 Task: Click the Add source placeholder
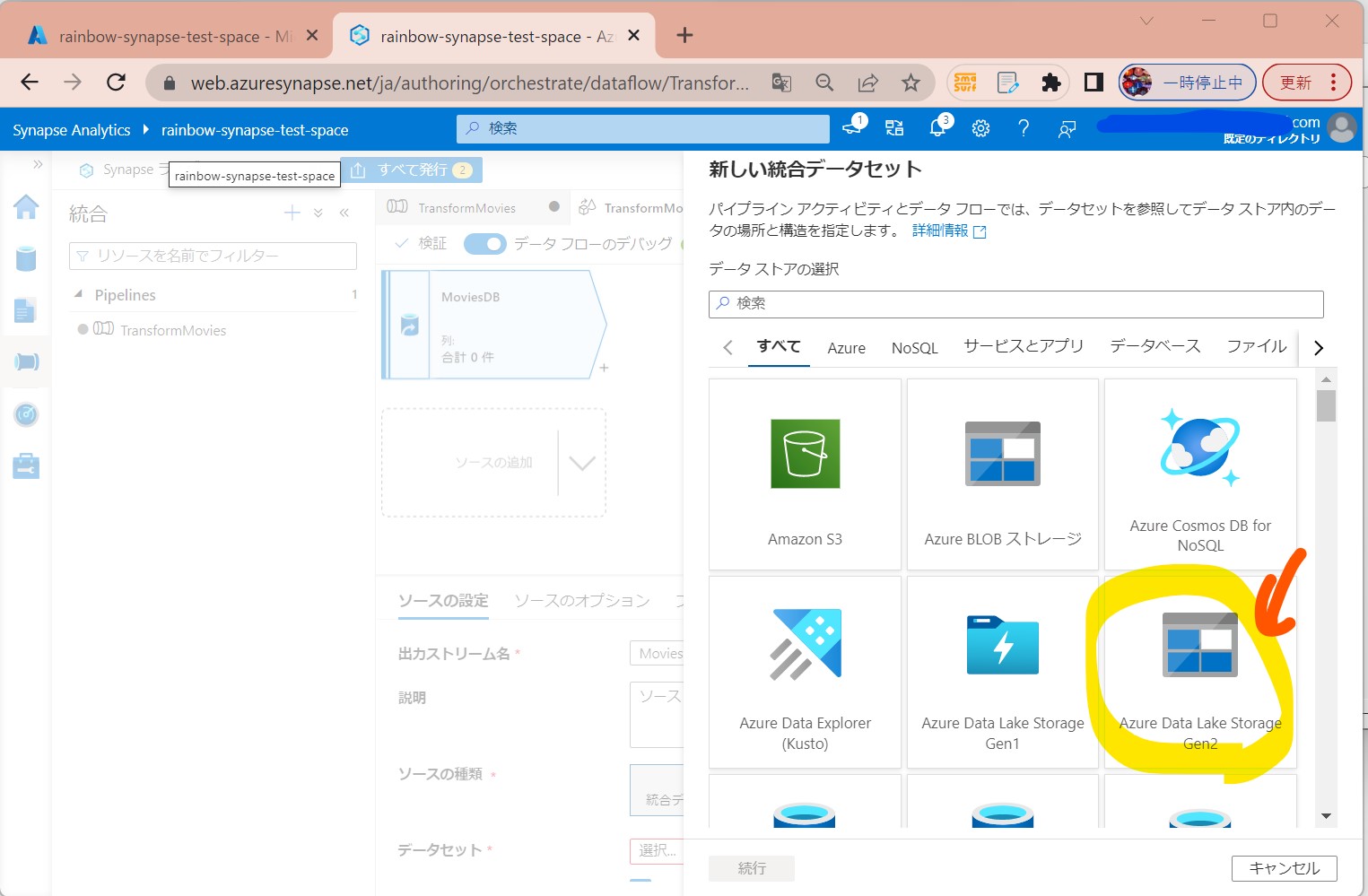493,463
